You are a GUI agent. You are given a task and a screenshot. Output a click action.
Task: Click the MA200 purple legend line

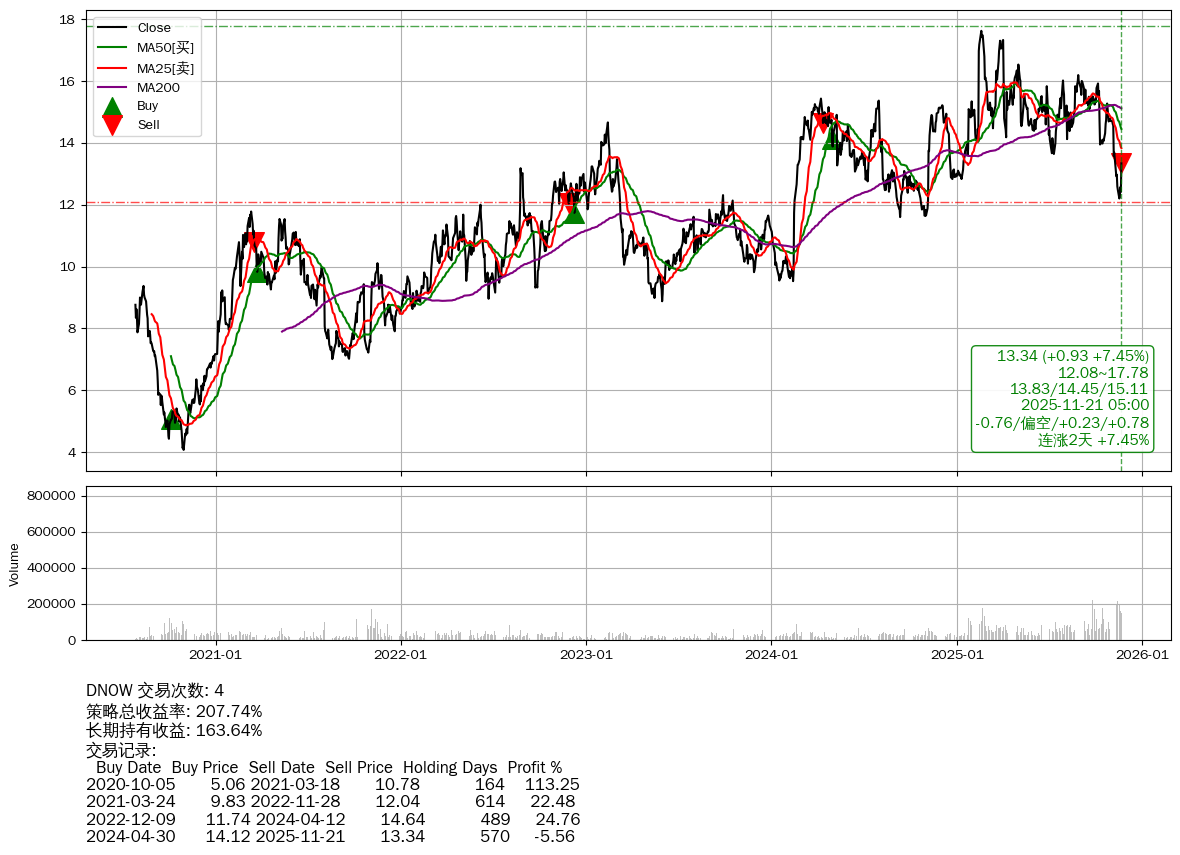click(113, 88)
